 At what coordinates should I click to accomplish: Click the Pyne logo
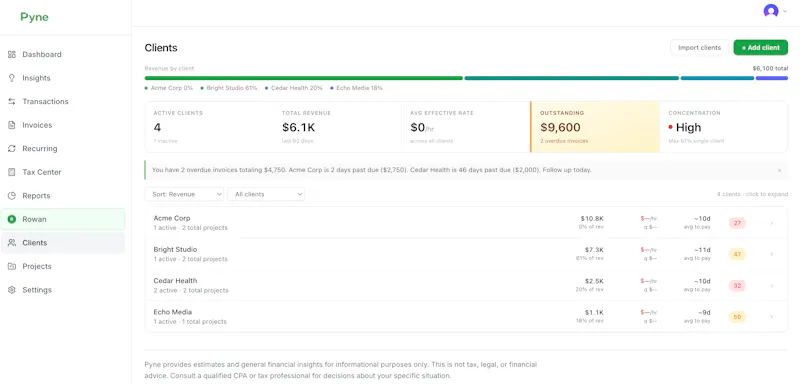(35, 17)
